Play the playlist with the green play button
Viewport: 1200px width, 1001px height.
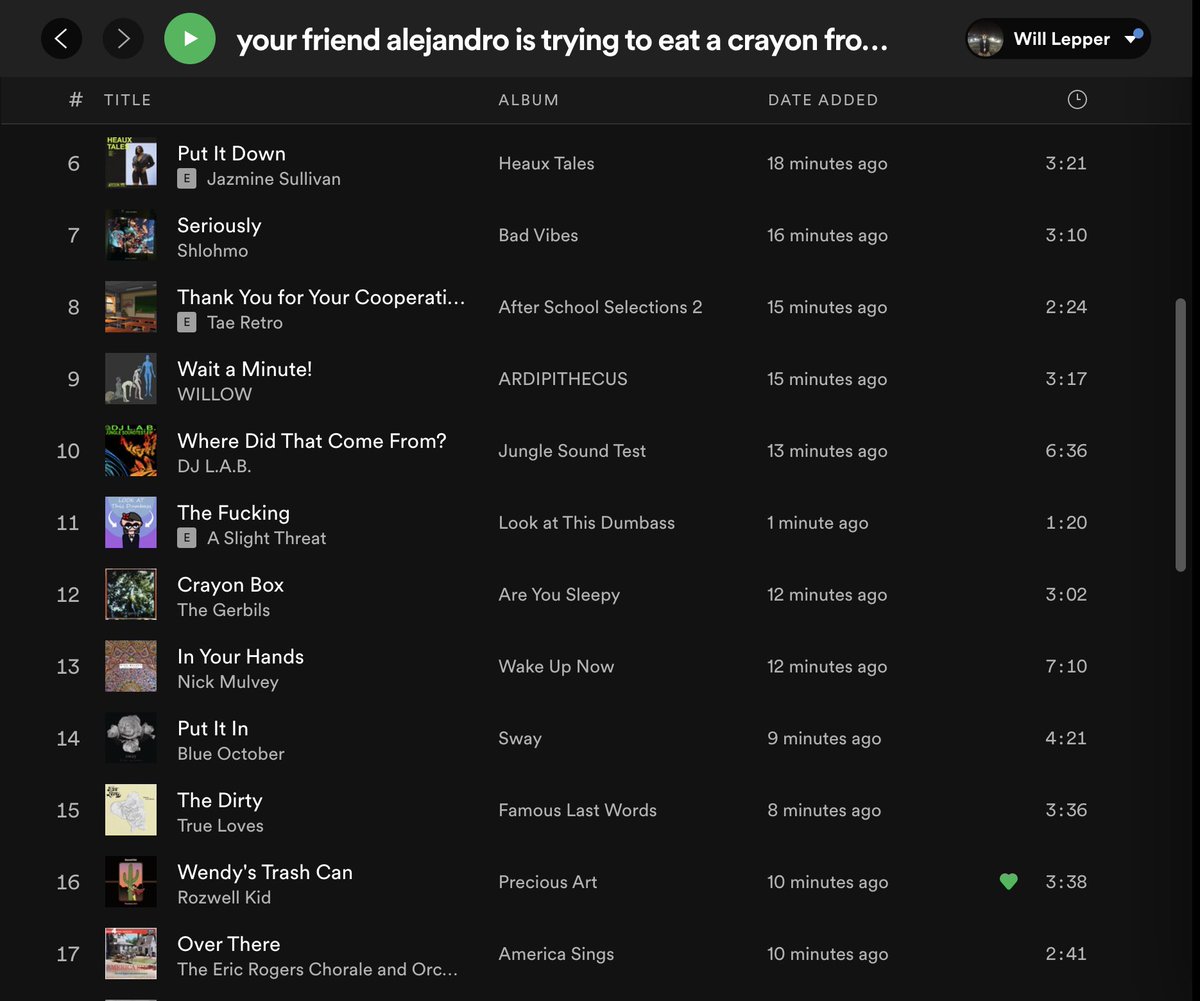(190, 39)
